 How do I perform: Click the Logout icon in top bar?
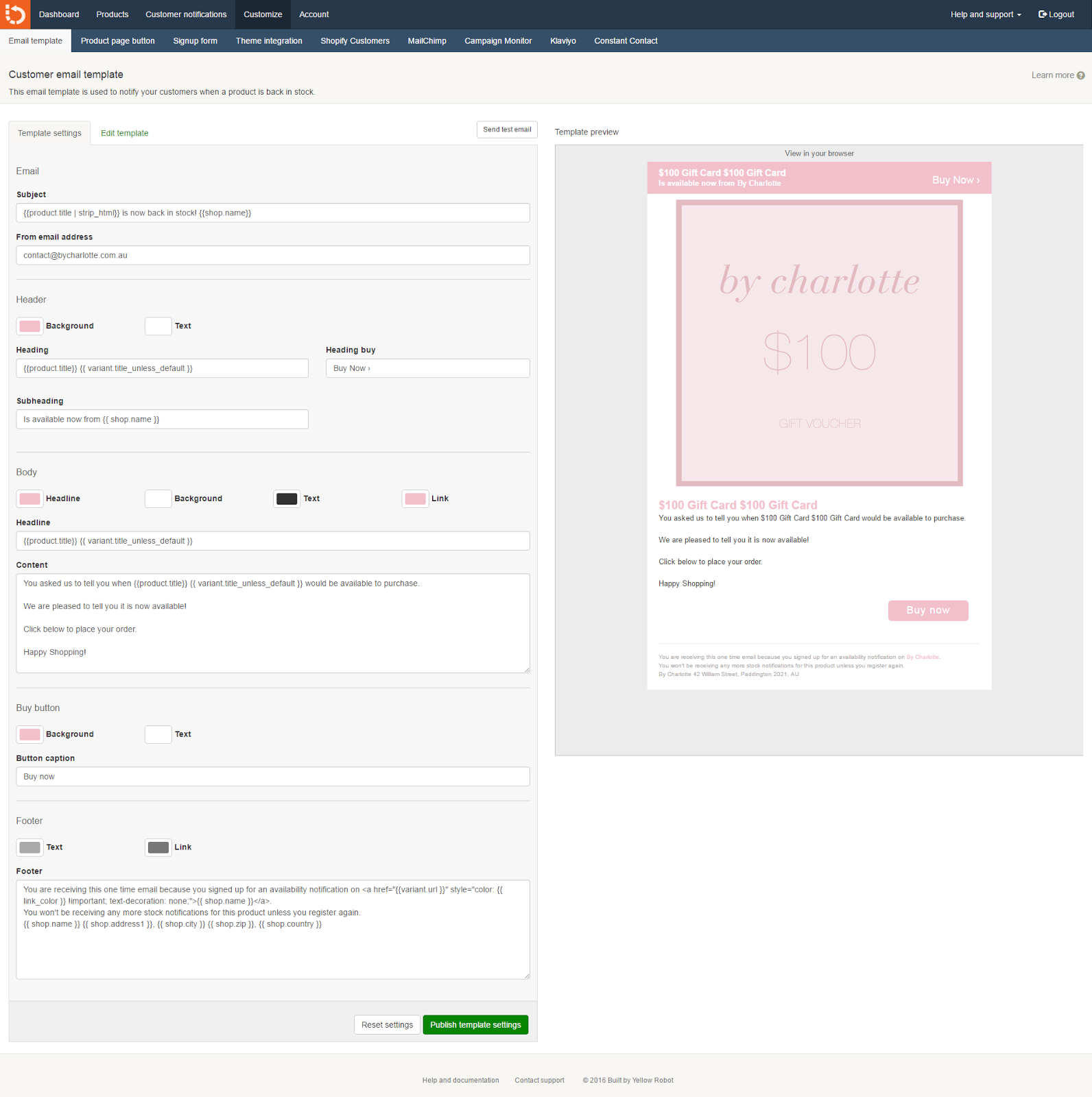pos(1043,14)
